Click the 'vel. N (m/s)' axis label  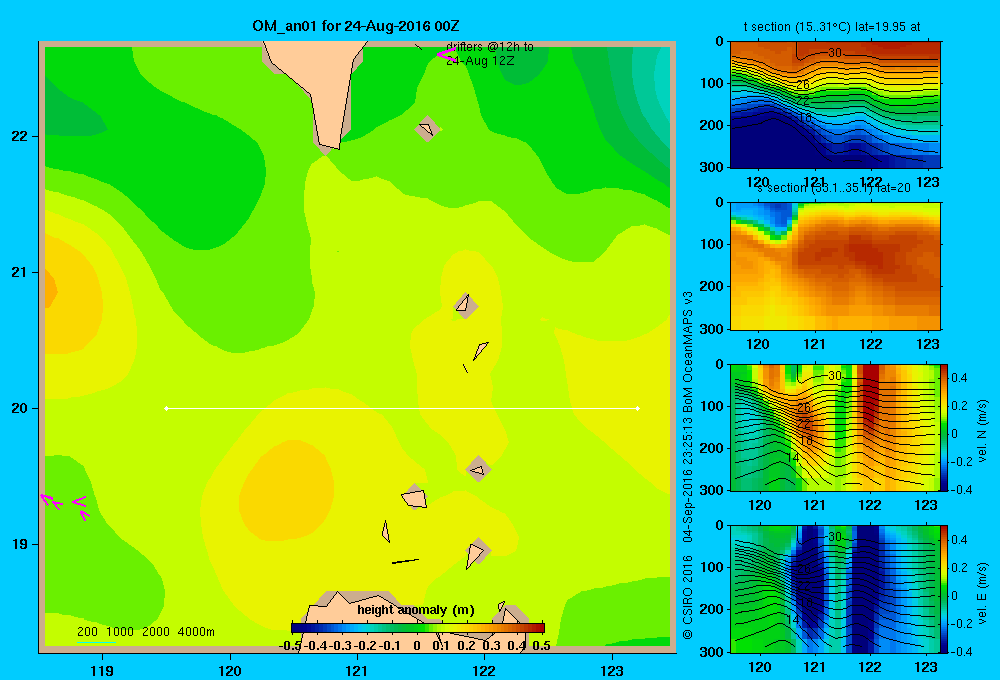[x=982, y=431]
